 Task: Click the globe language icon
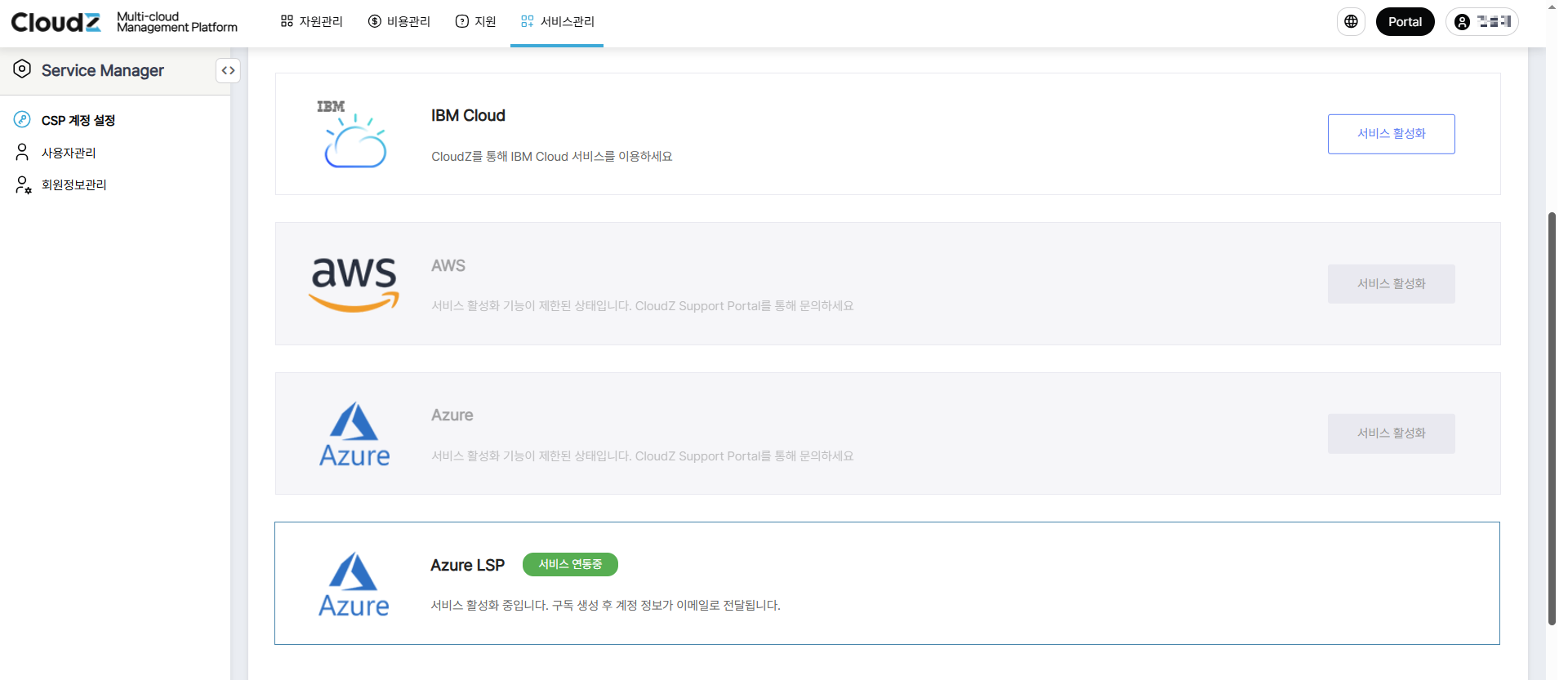pos(1351,22)
